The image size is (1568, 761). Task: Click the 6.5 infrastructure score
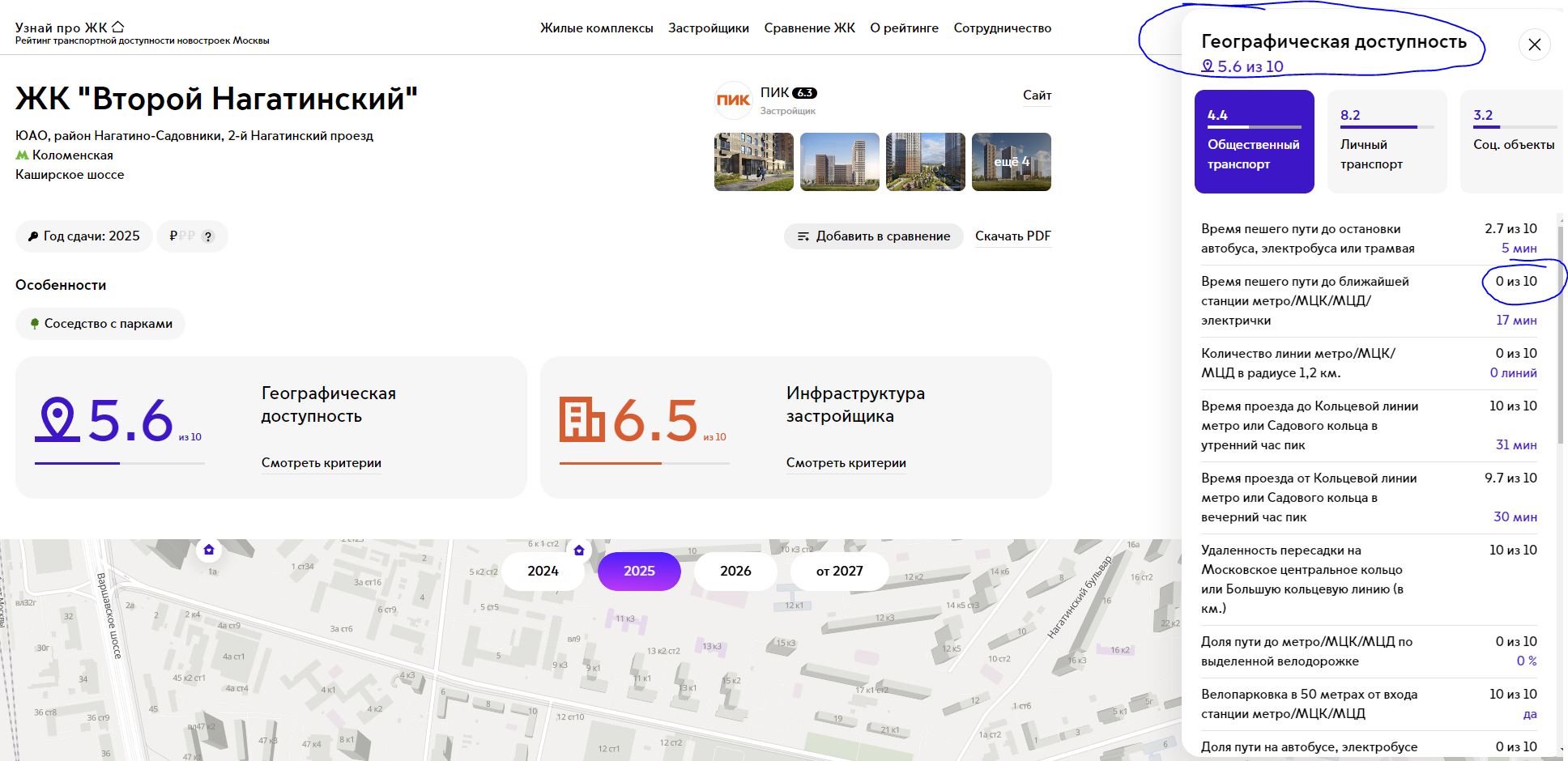tap(655, 420)
